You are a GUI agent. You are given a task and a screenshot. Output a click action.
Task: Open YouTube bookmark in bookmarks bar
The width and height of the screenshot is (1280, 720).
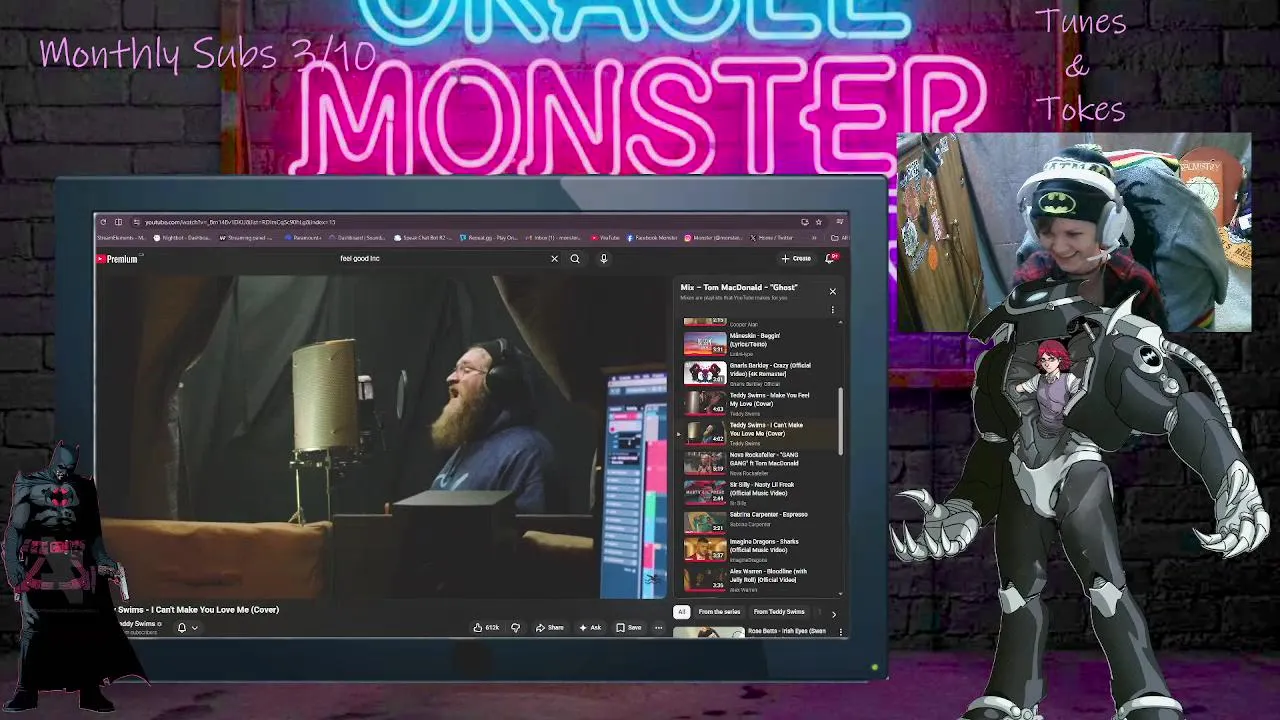tap(606, 238)
